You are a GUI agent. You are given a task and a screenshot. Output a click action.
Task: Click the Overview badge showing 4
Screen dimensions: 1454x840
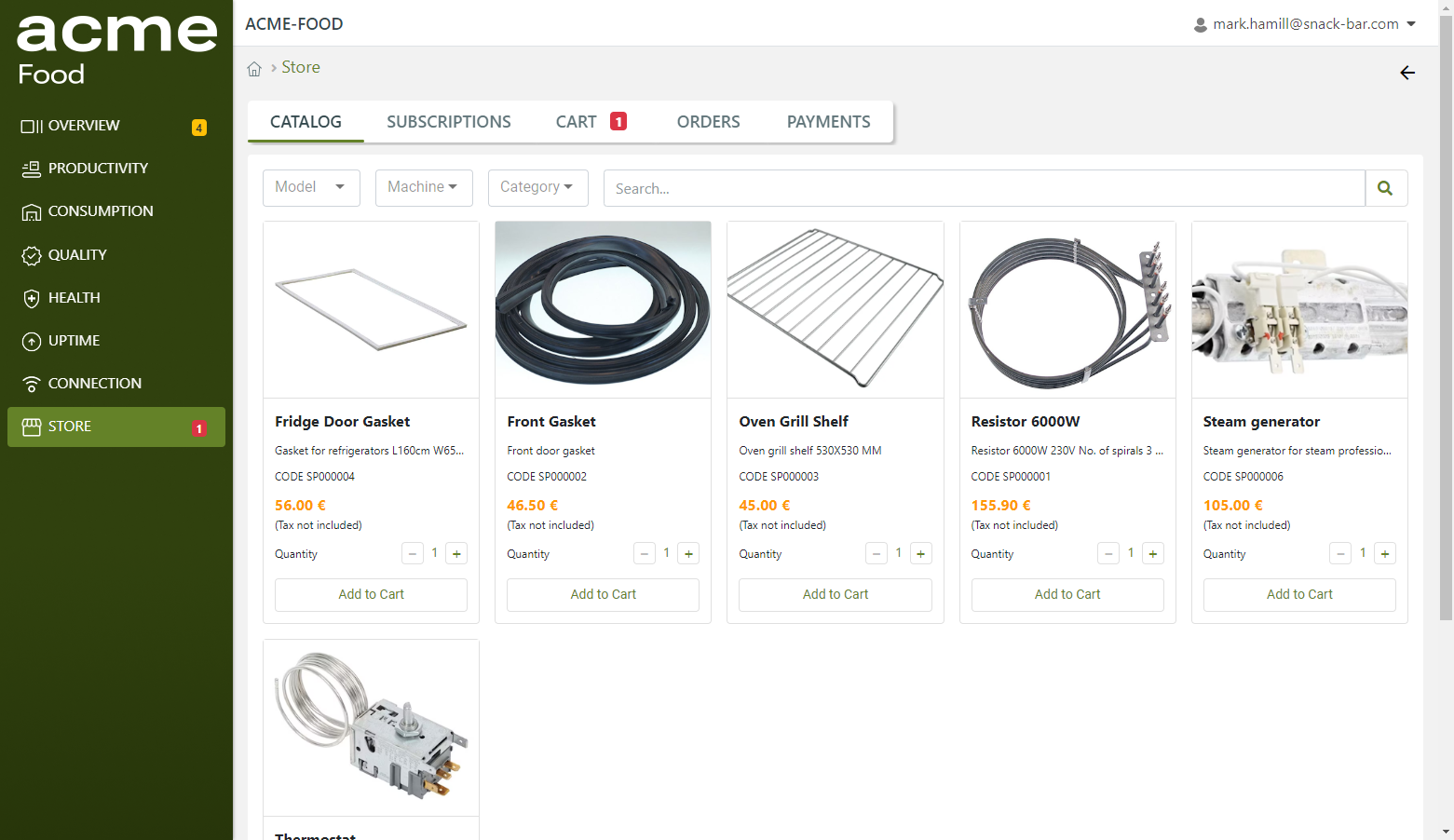(199, 128)
